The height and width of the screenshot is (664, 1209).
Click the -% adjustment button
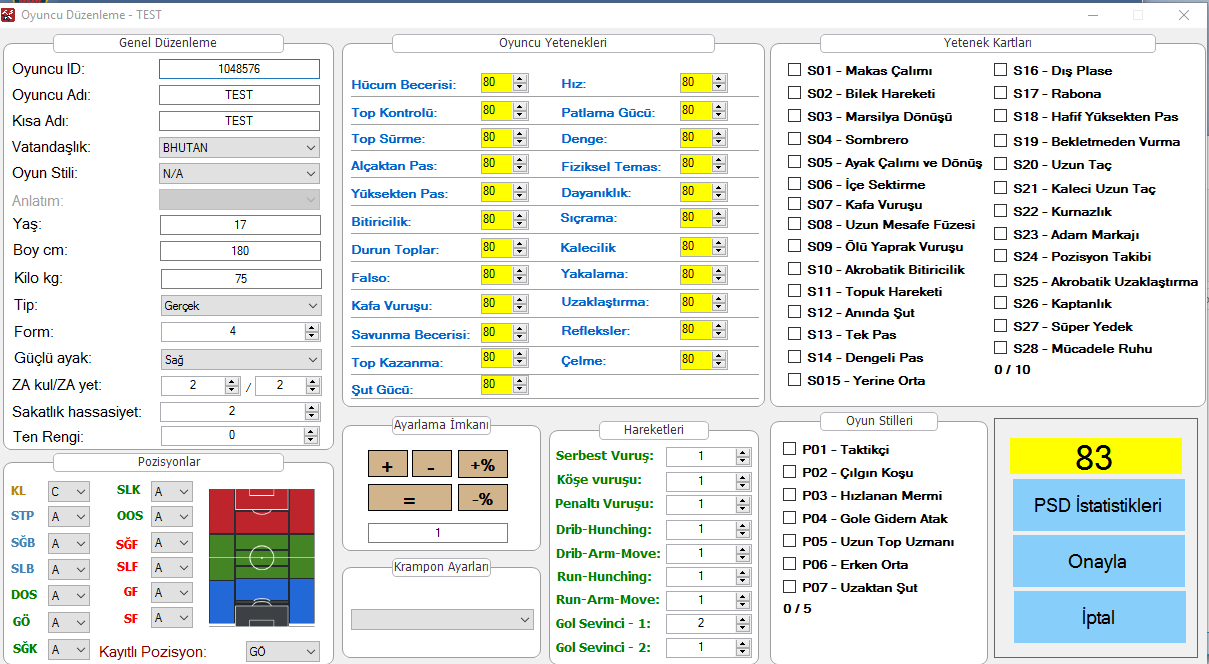pyautogui.click(x=483, y=498)
